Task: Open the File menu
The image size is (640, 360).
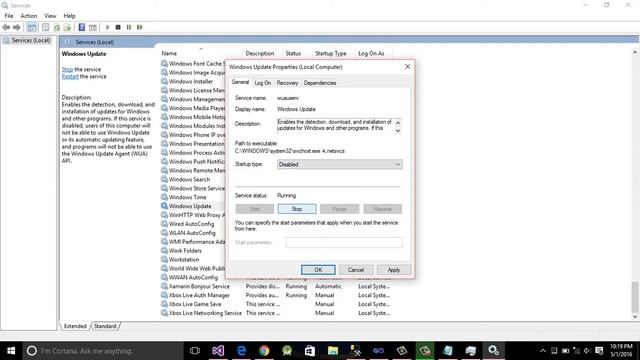Action: click(9, 16)
